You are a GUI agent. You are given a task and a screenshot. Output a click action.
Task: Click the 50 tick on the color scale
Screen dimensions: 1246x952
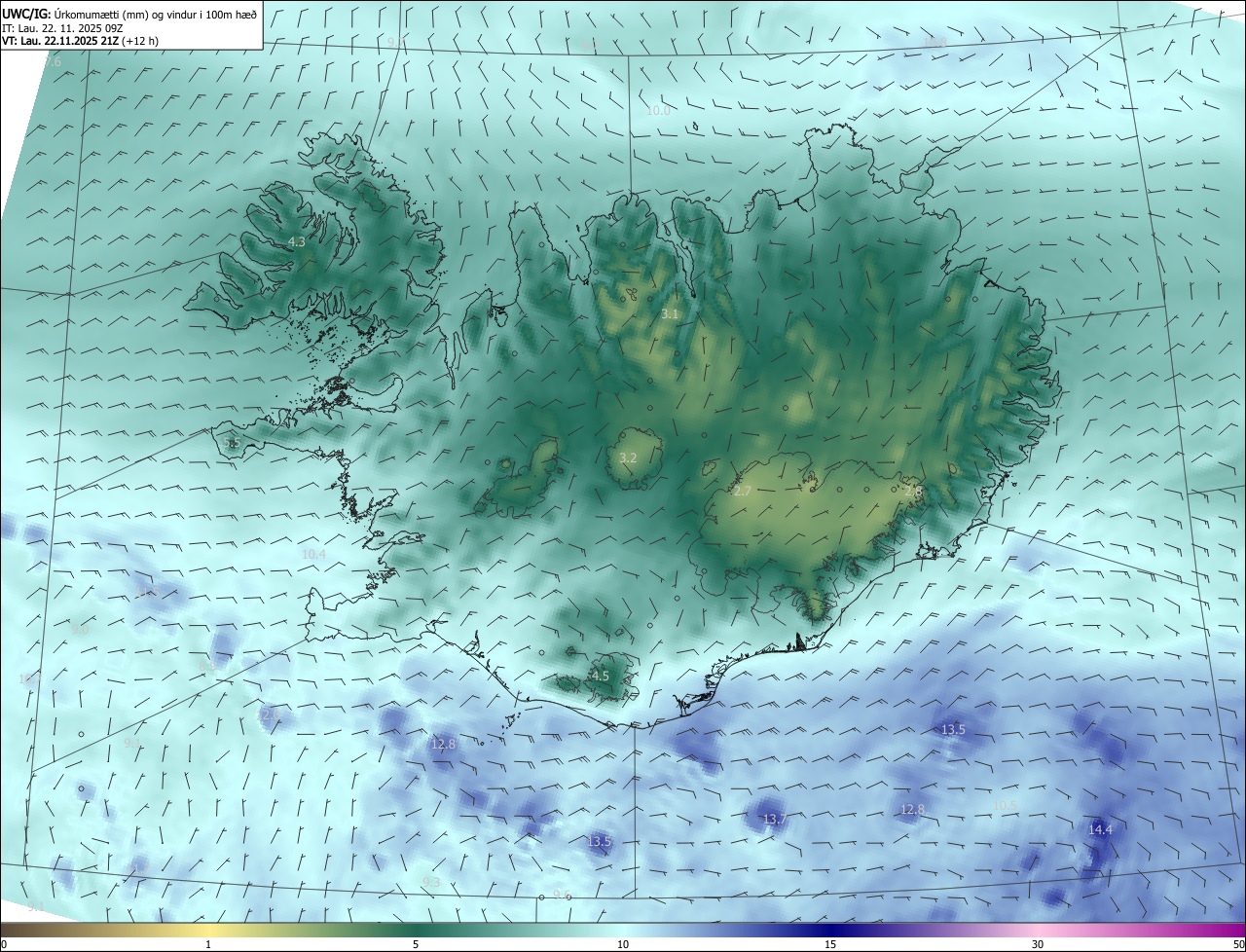(x=1238, y=944)
